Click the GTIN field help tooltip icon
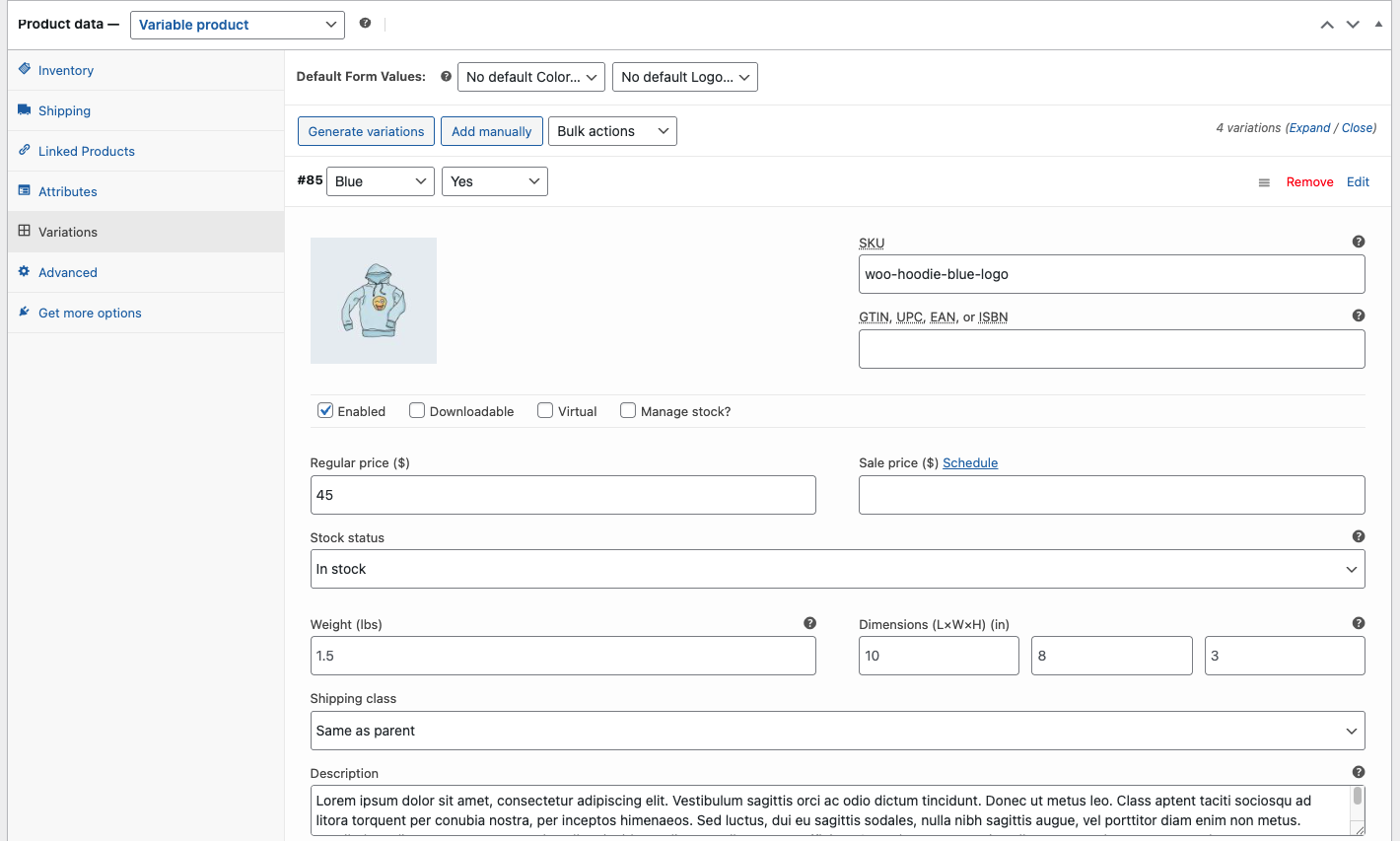This screenshot has height=841, width=1400. [1358, 315]
